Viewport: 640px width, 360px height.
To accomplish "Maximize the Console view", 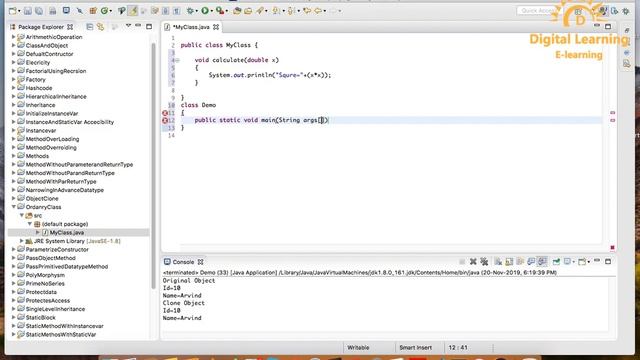I will pyautogui.click(x=608, y=261).
